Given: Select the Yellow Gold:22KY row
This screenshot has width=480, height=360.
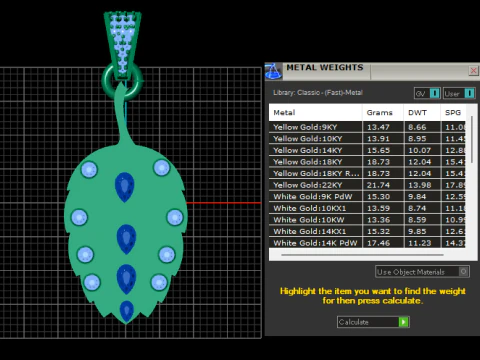Looking at the screenshot, I should [367, 185].
